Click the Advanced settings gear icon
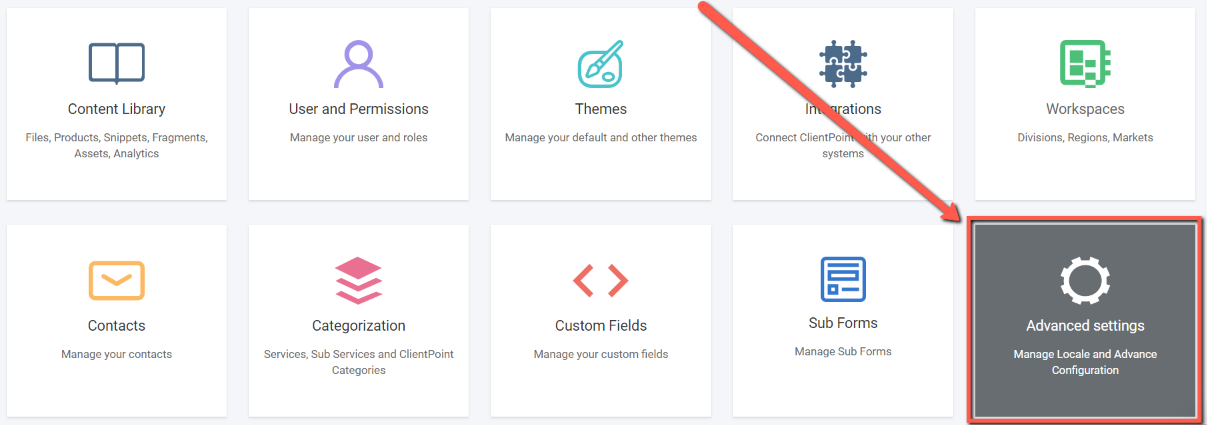 1085,281
